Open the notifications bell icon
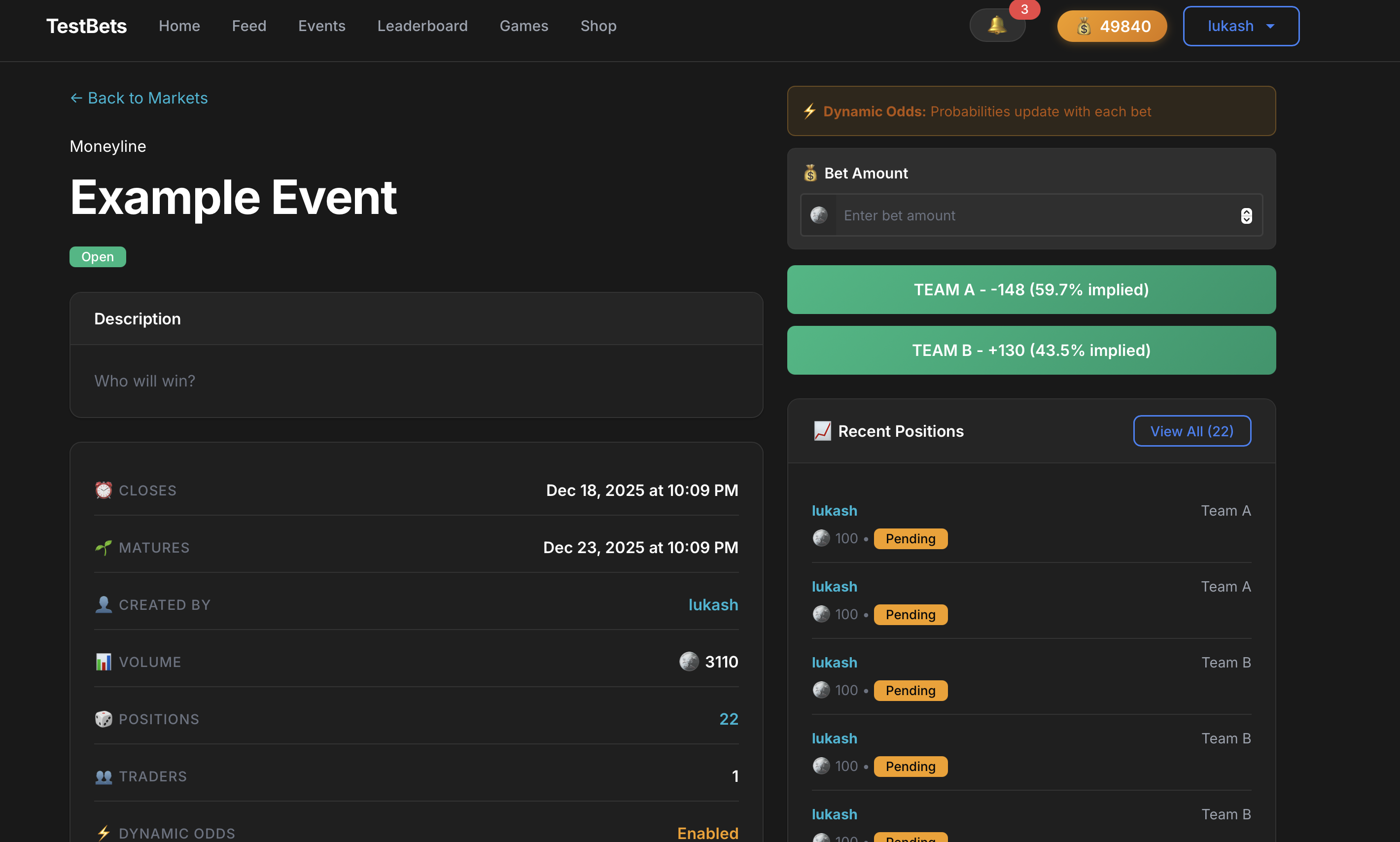This screenshot has width=1400, height=842. click(x=997, y=26)
